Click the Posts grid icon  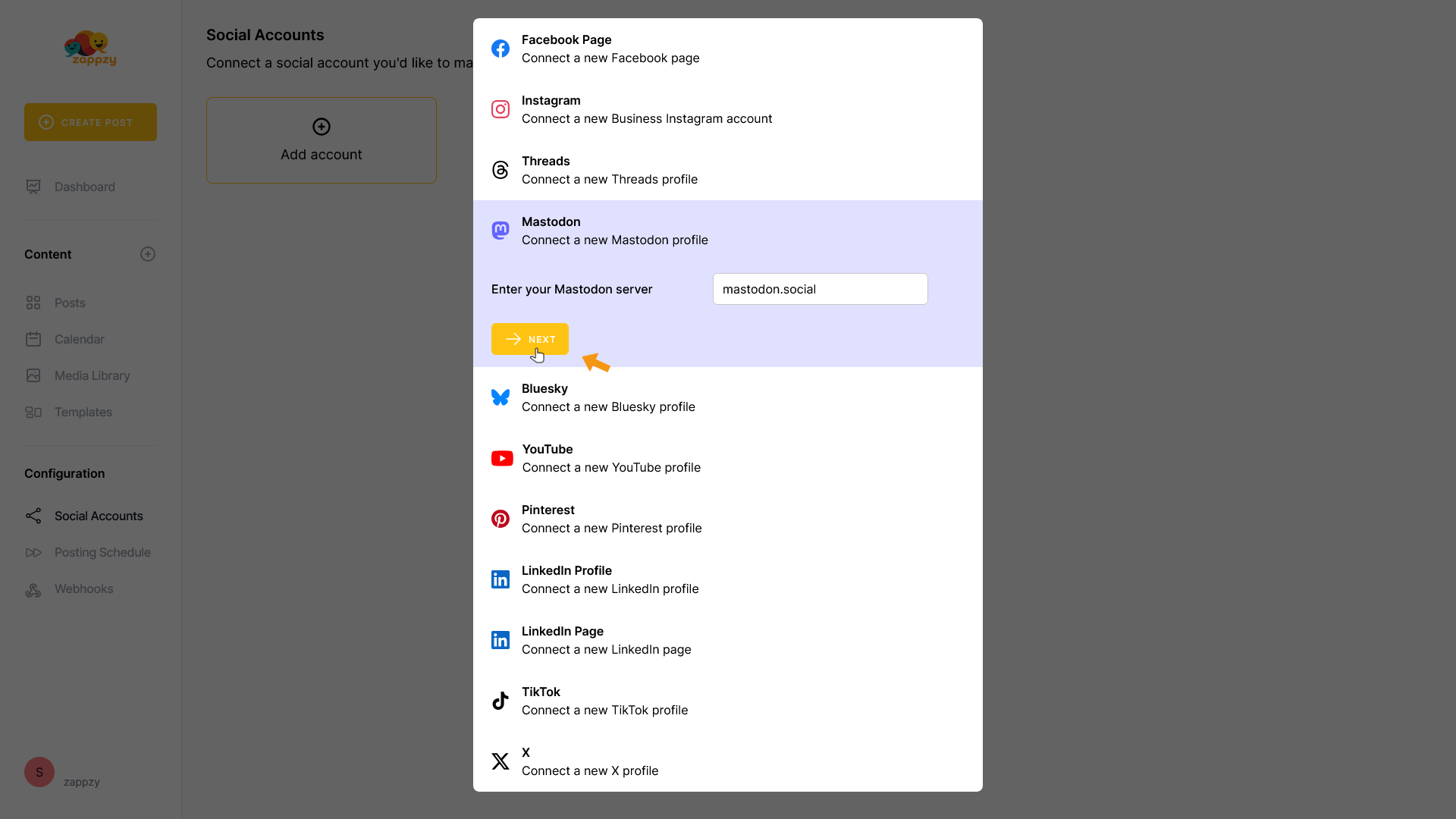click(x=33, y=303)
